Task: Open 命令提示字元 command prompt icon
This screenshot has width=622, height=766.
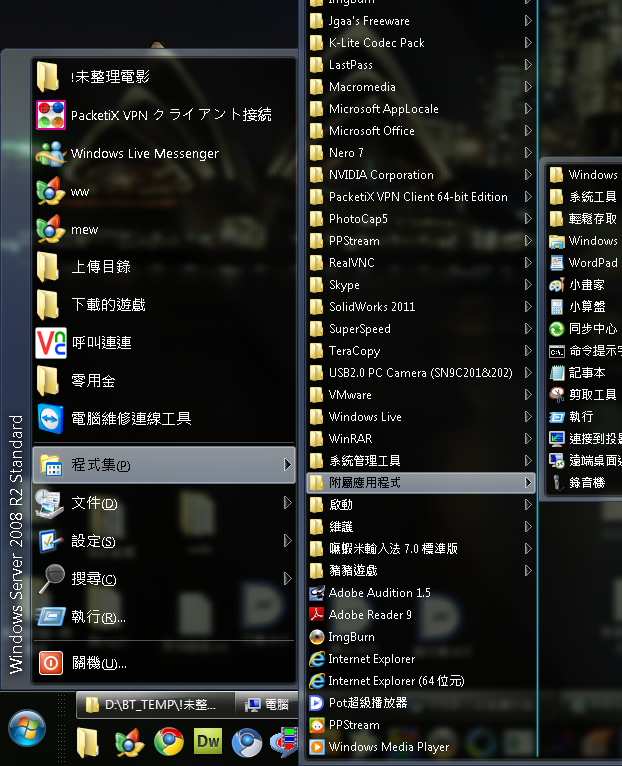Action: tap(557, 351)
